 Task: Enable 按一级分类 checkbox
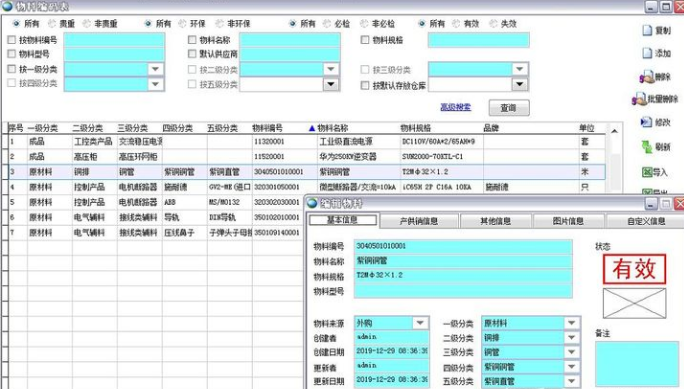coord(12,69)
